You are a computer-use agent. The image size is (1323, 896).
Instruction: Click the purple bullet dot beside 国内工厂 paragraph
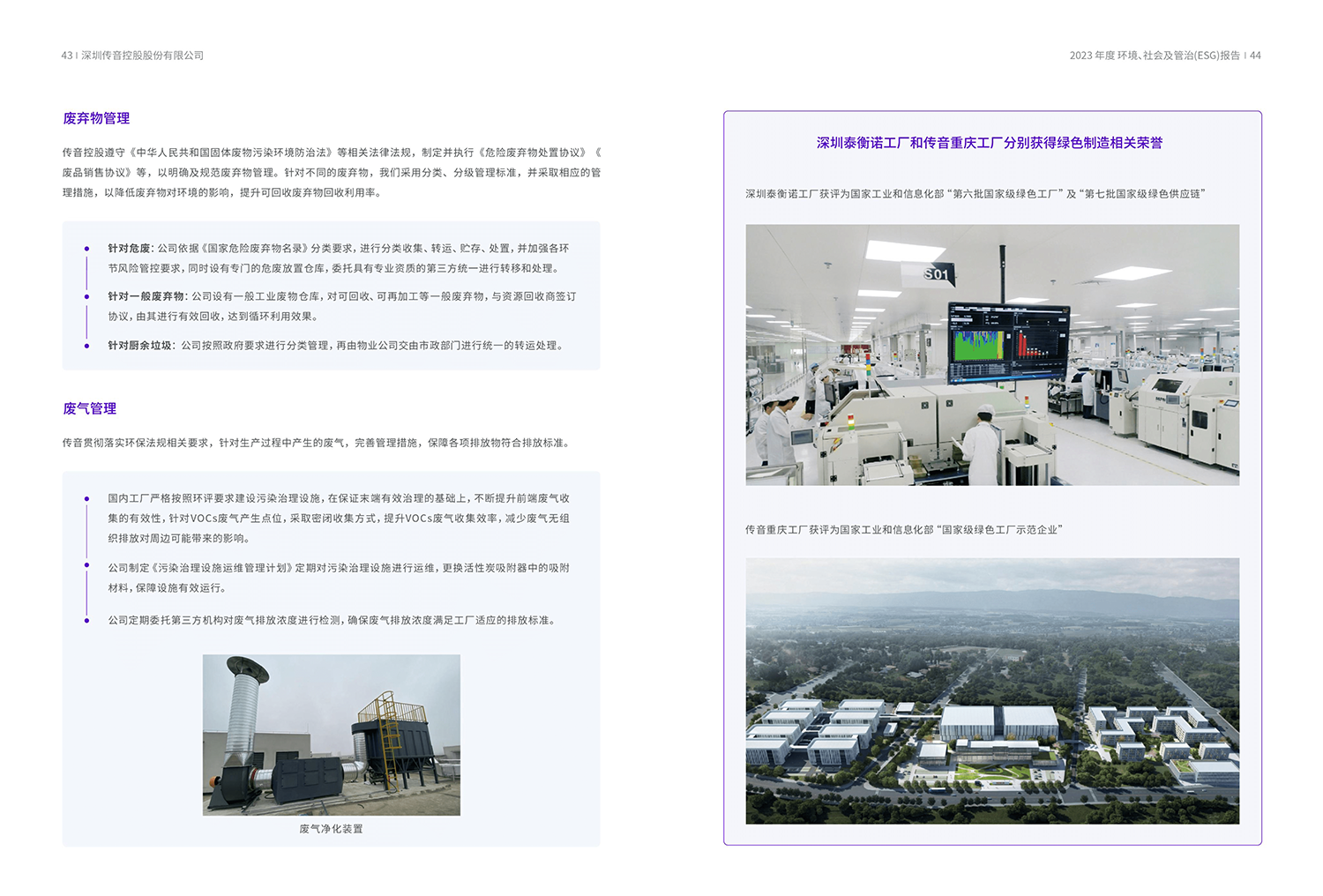86,499
